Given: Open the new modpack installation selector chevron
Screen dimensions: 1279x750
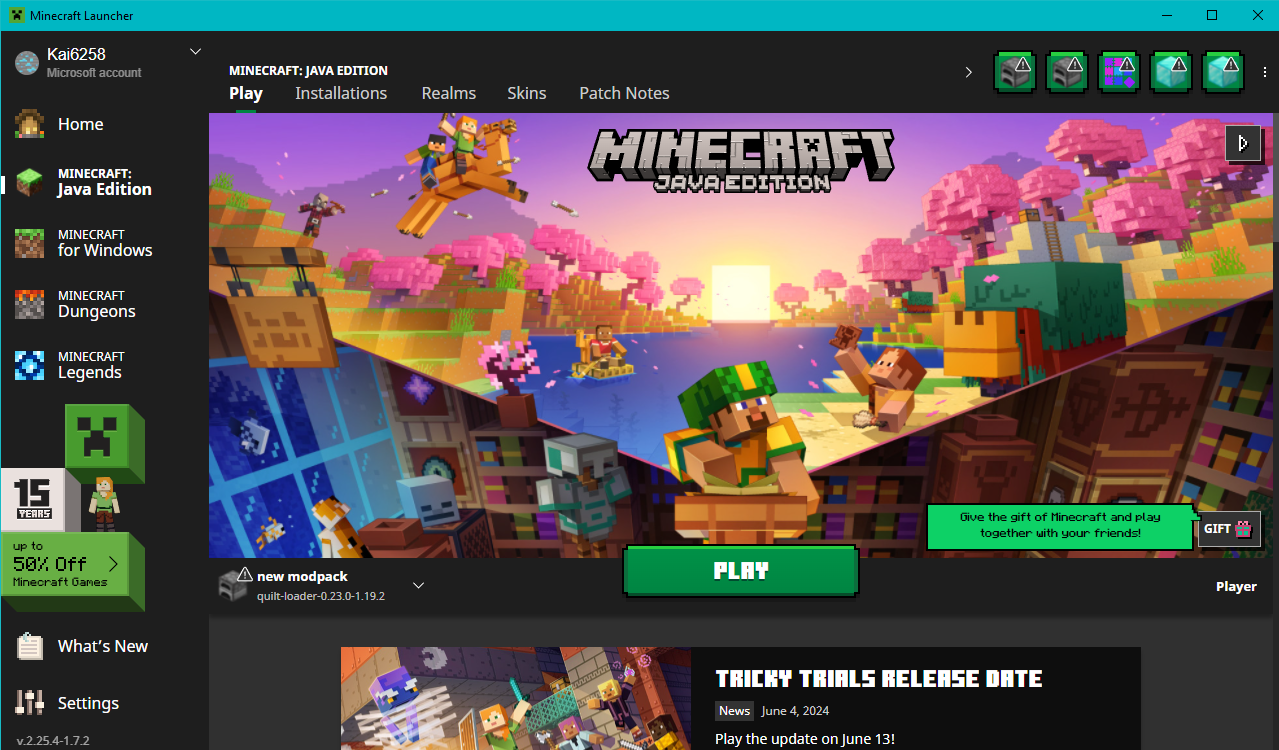Looking at the screenshot, I should point(419,585).
